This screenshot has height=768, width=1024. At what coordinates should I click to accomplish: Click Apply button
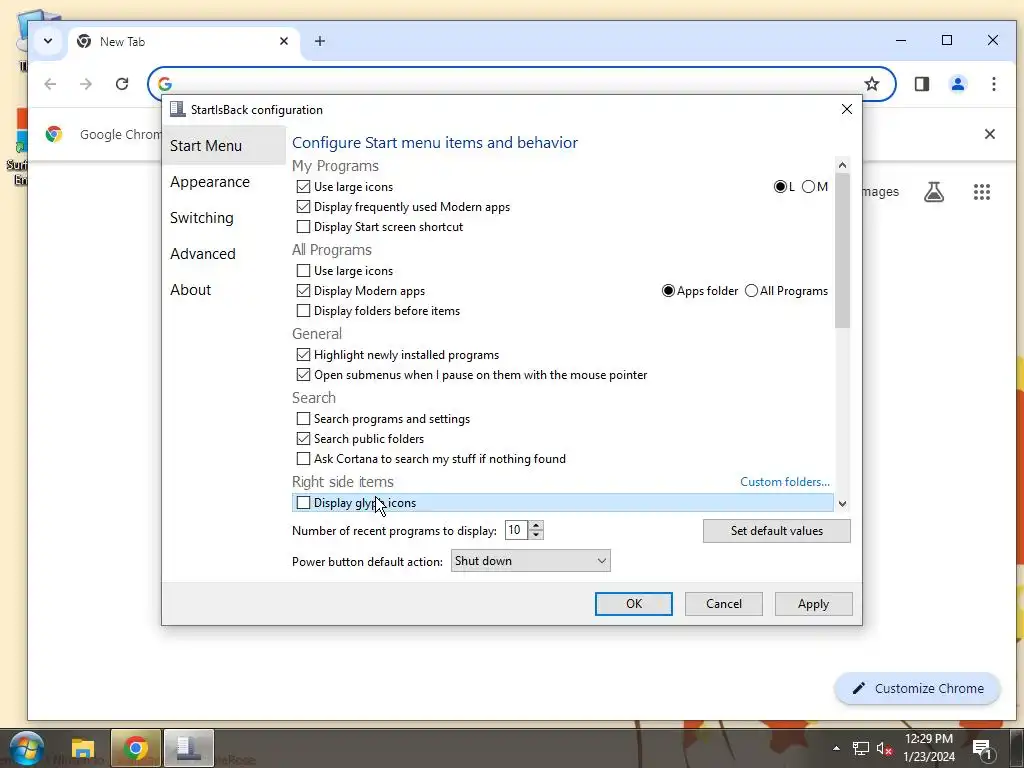813,604
